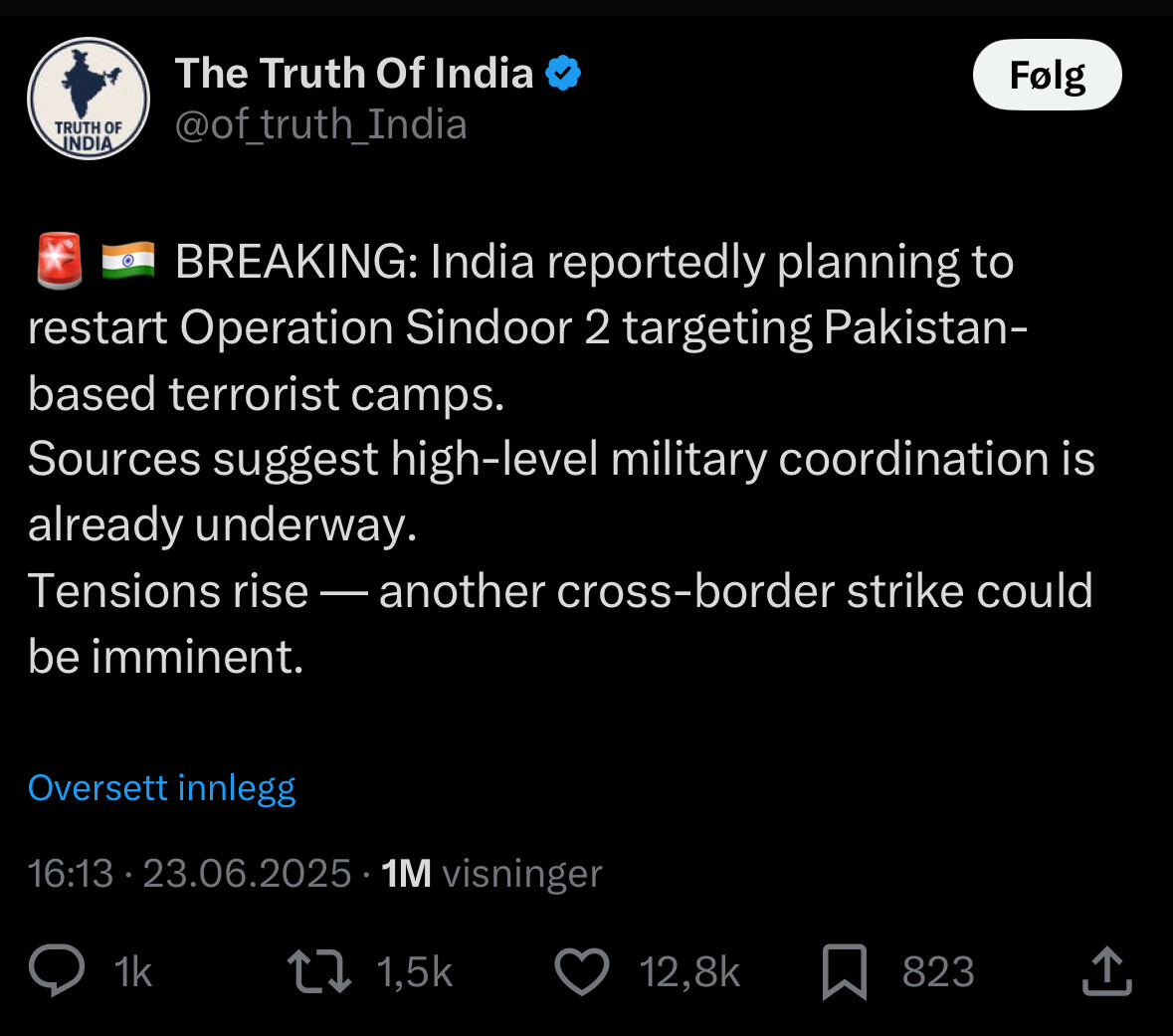Image resolution: width=1173 pixels, height=1036 pixels.
Task: Follow the account with Følg button
Action: (x=1047, y=75)
